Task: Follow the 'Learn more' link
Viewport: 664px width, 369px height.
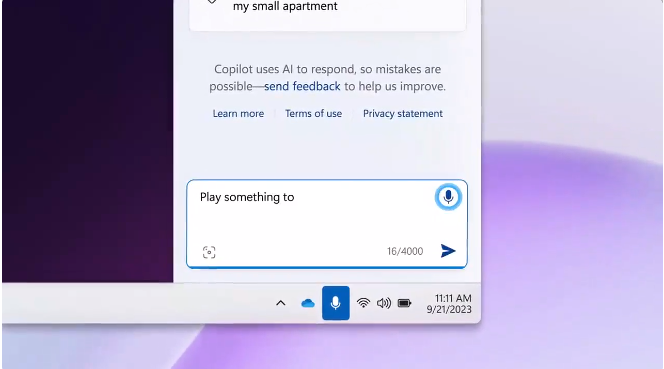Action: coord(238,114)
